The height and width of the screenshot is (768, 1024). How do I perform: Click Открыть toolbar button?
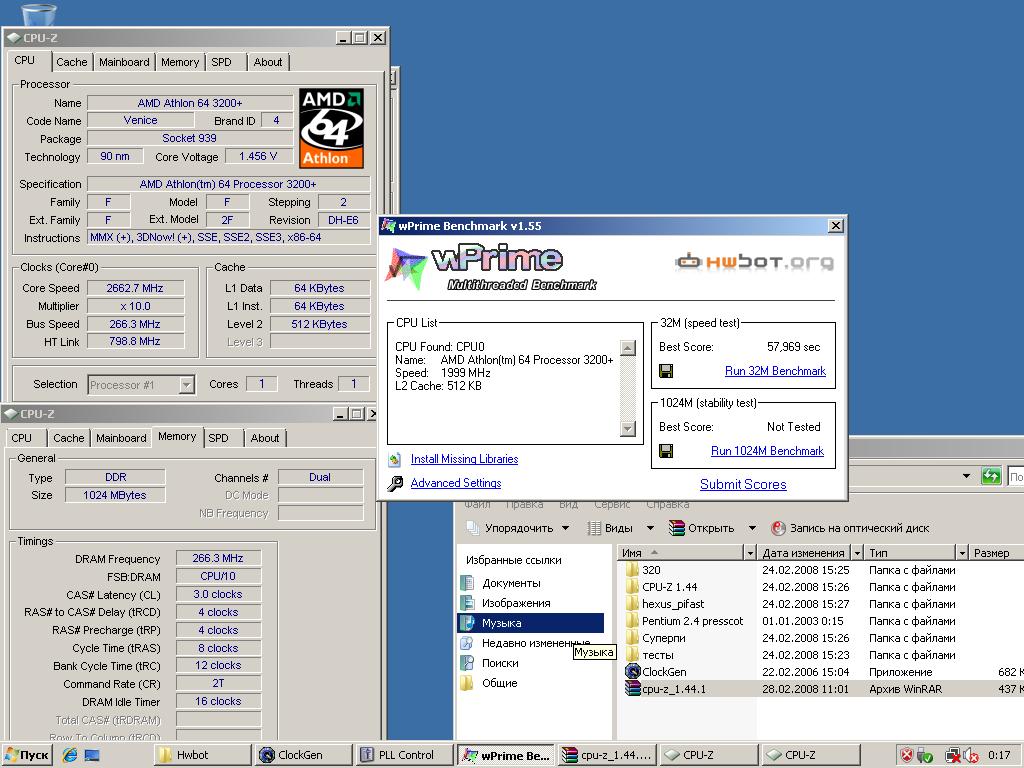[702, 528]
